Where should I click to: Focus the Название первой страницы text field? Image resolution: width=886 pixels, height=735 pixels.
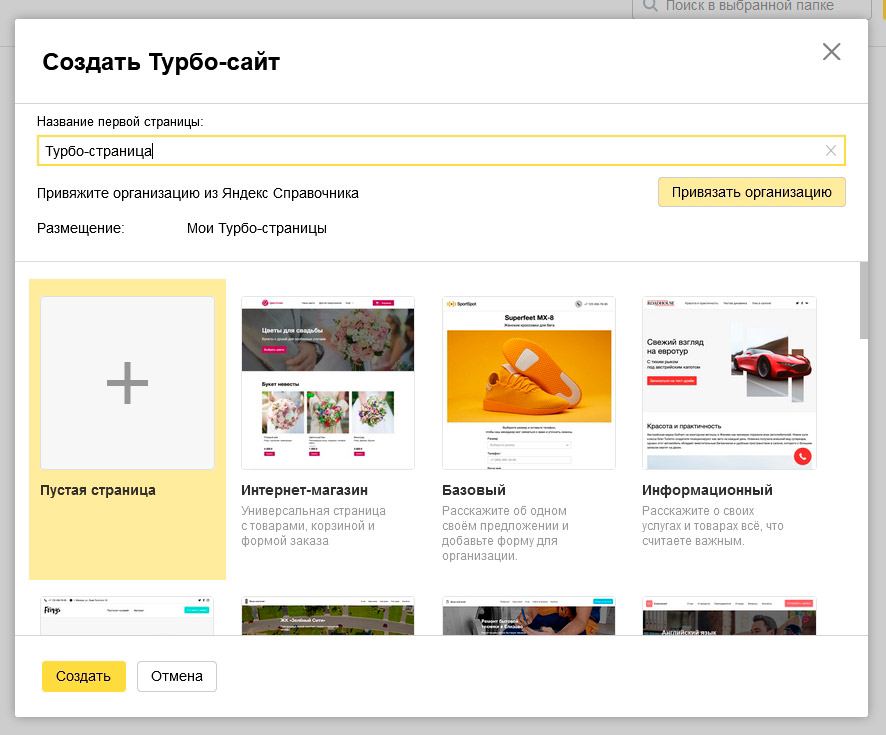click(x=430, y=151)
